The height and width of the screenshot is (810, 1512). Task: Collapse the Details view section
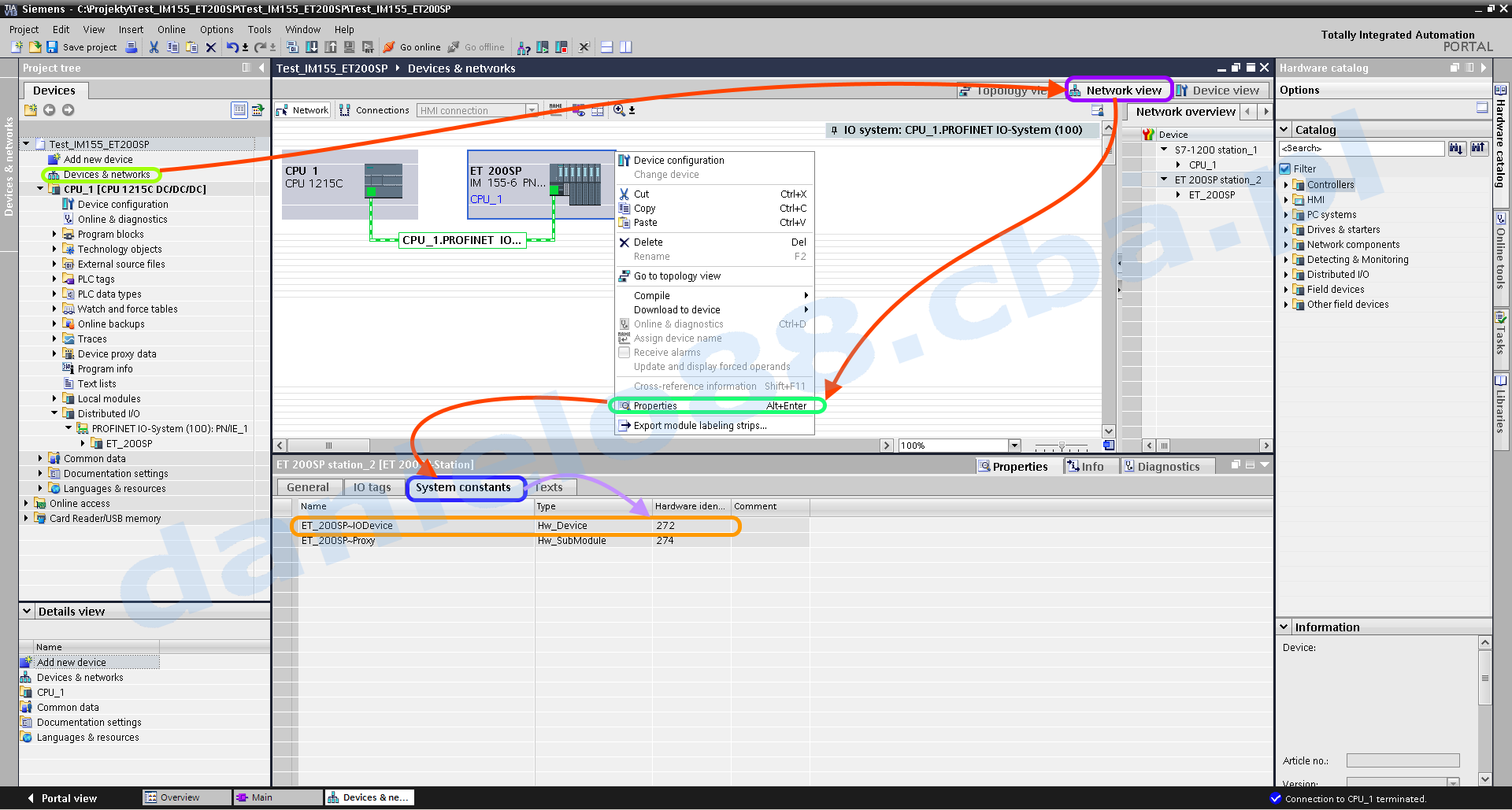pyautogui.click(x=27, y=612)
